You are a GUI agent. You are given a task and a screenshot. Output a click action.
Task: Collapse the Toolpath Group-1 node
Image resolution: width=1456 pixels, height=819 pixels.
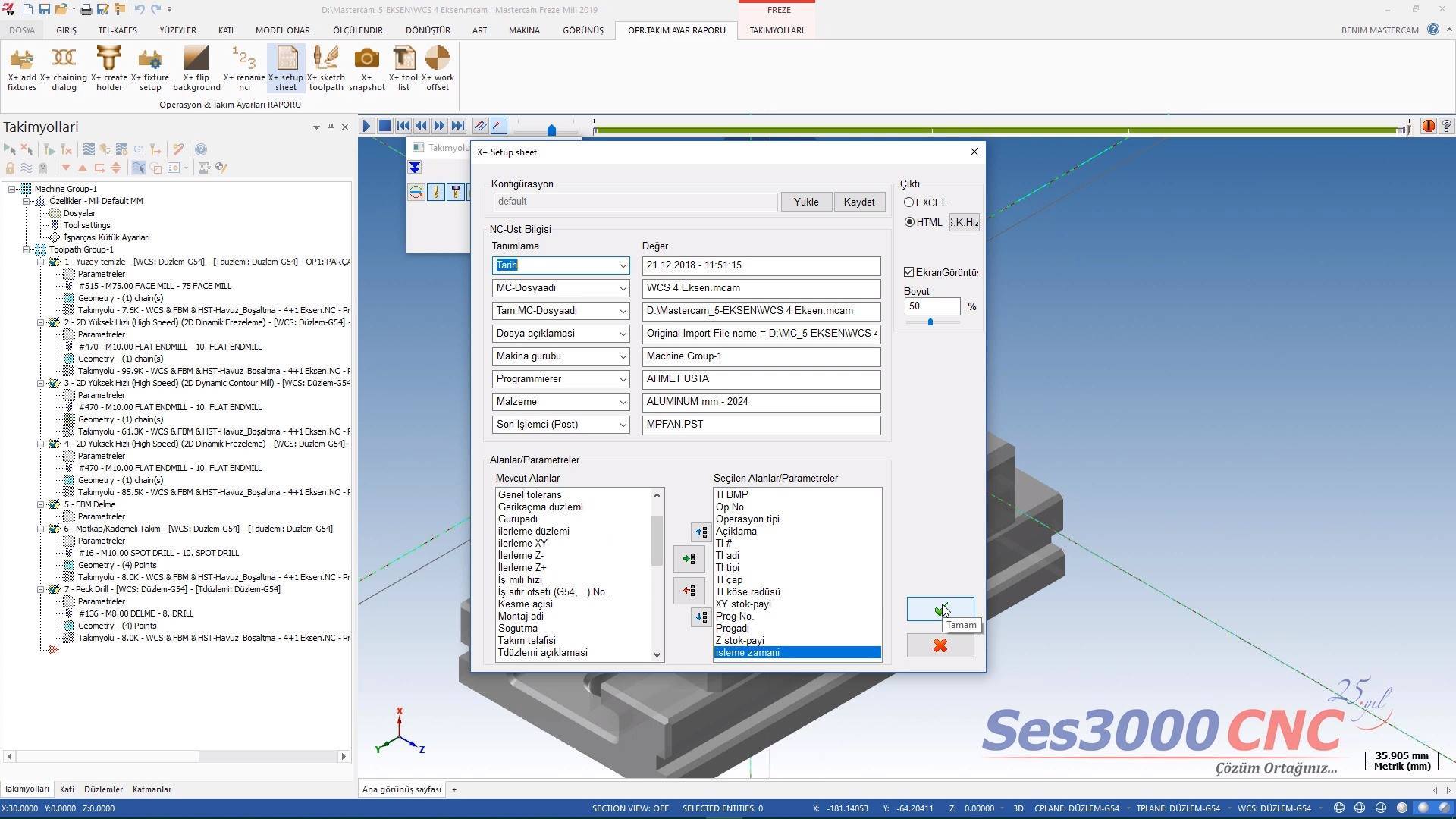(27, 249)
